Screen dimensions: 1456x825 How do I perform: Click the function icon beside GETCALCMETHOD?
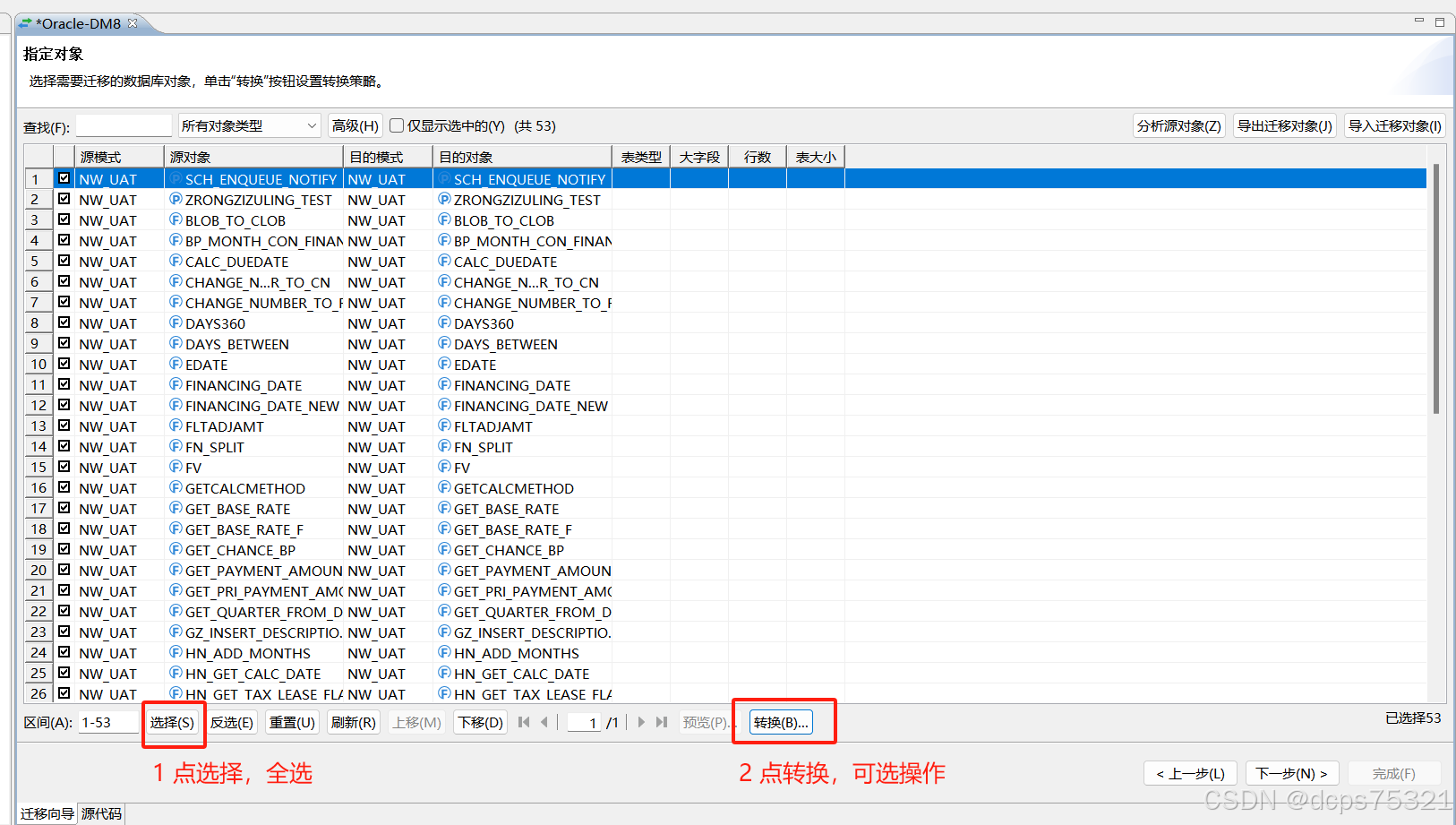point(176,487)
